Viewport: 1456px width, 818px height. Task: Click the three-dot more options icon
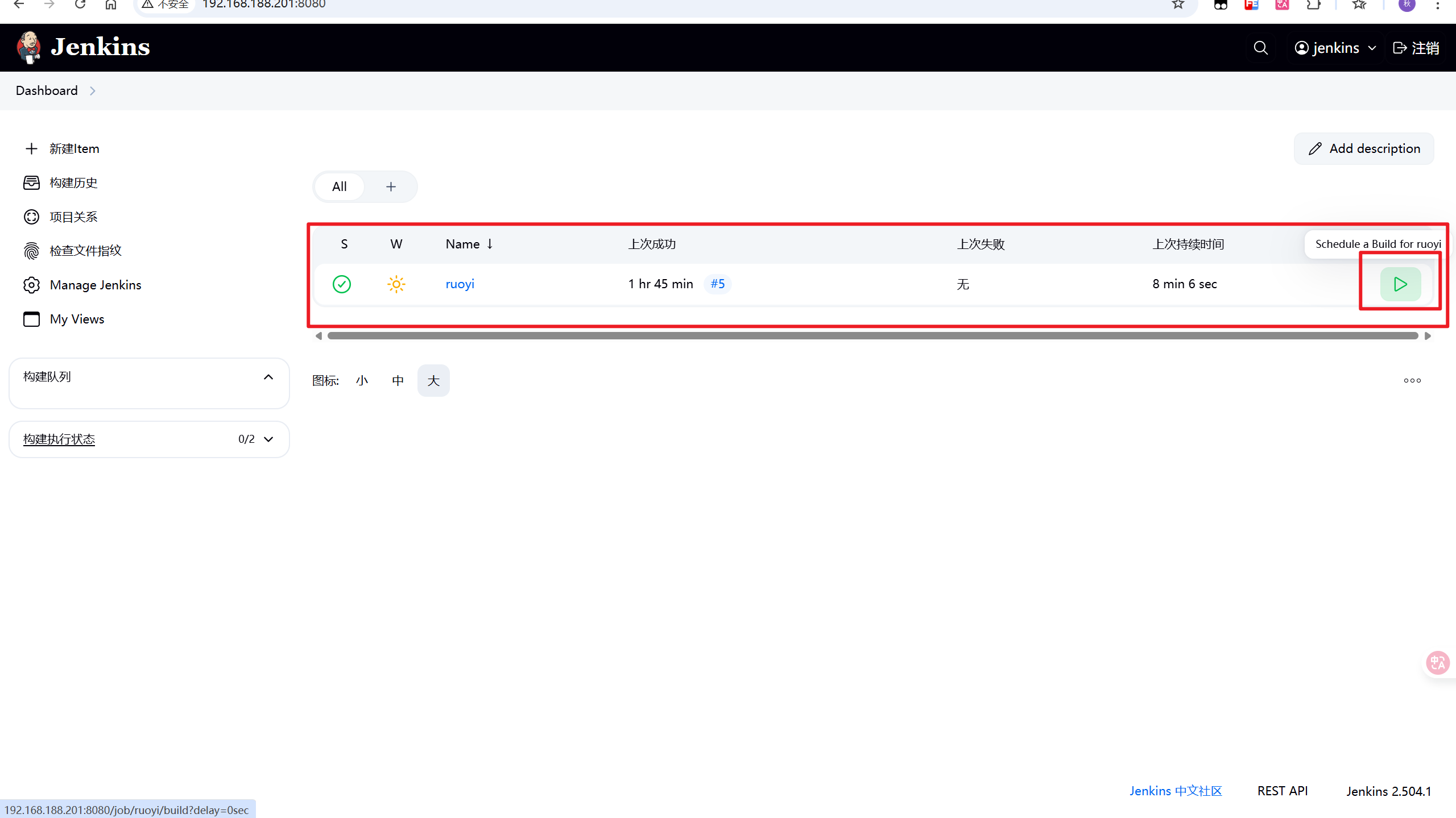click(x=1412, y=381)
